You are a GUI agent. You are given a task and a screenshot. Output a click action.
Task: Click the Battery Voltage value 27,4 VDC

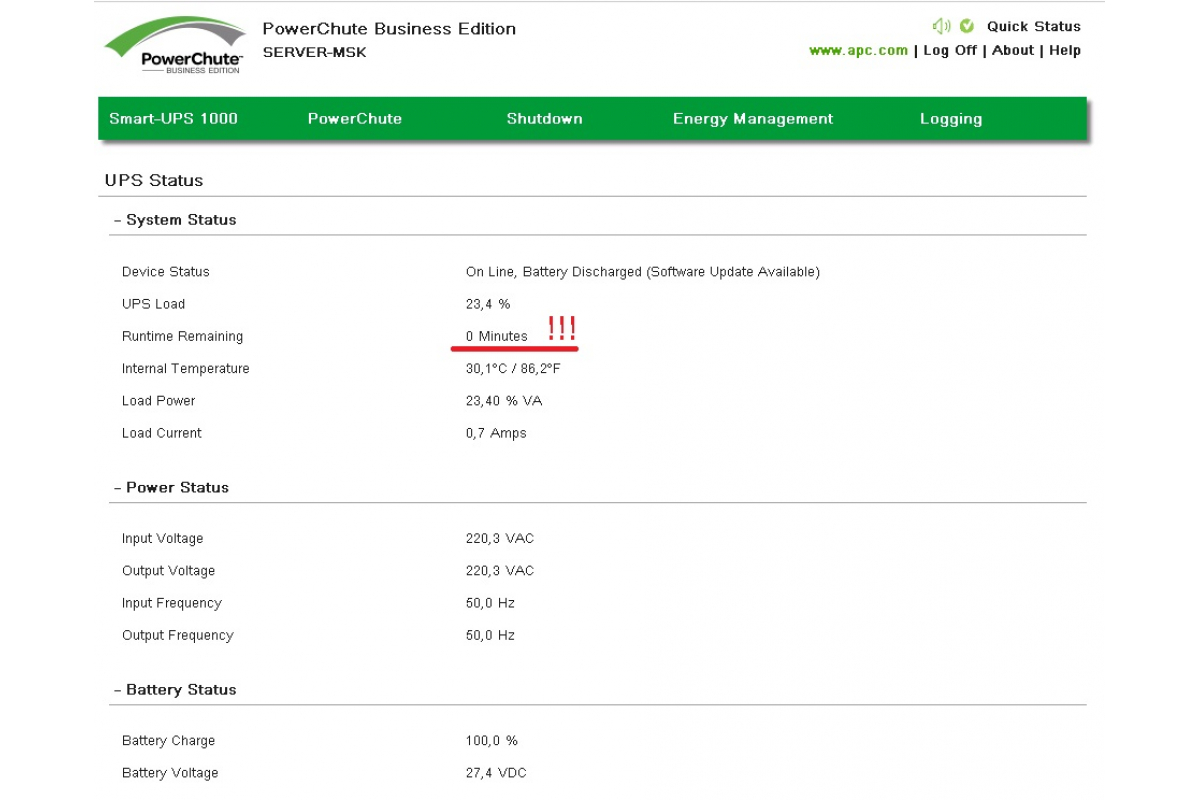pyautogui.click(x=496, y=773)
